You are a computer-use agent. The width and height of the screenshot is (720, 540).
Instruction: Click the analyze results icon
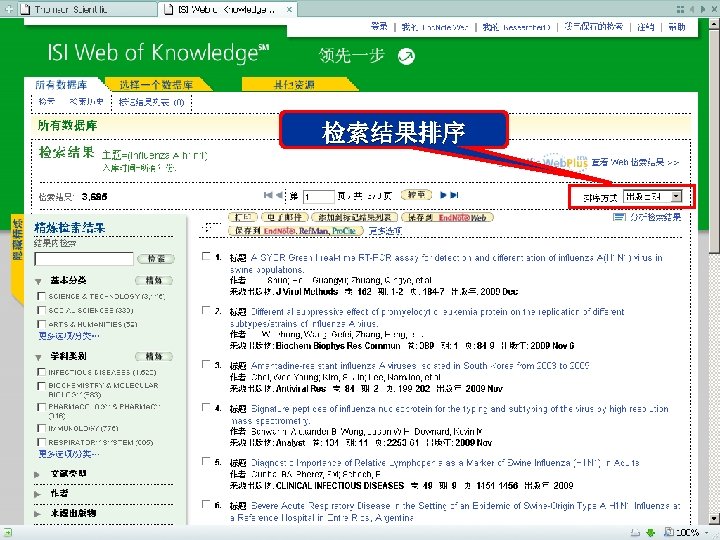[619, 217]
